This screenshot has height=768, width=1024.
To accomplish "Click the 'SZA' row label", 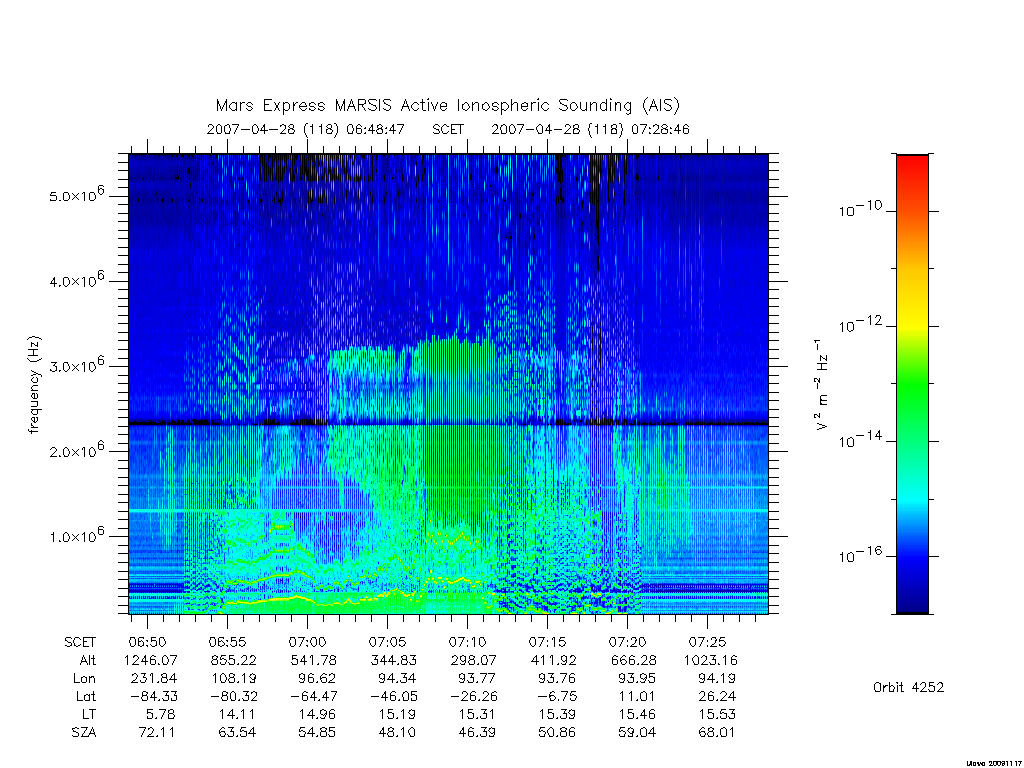I will pos(84,733).
